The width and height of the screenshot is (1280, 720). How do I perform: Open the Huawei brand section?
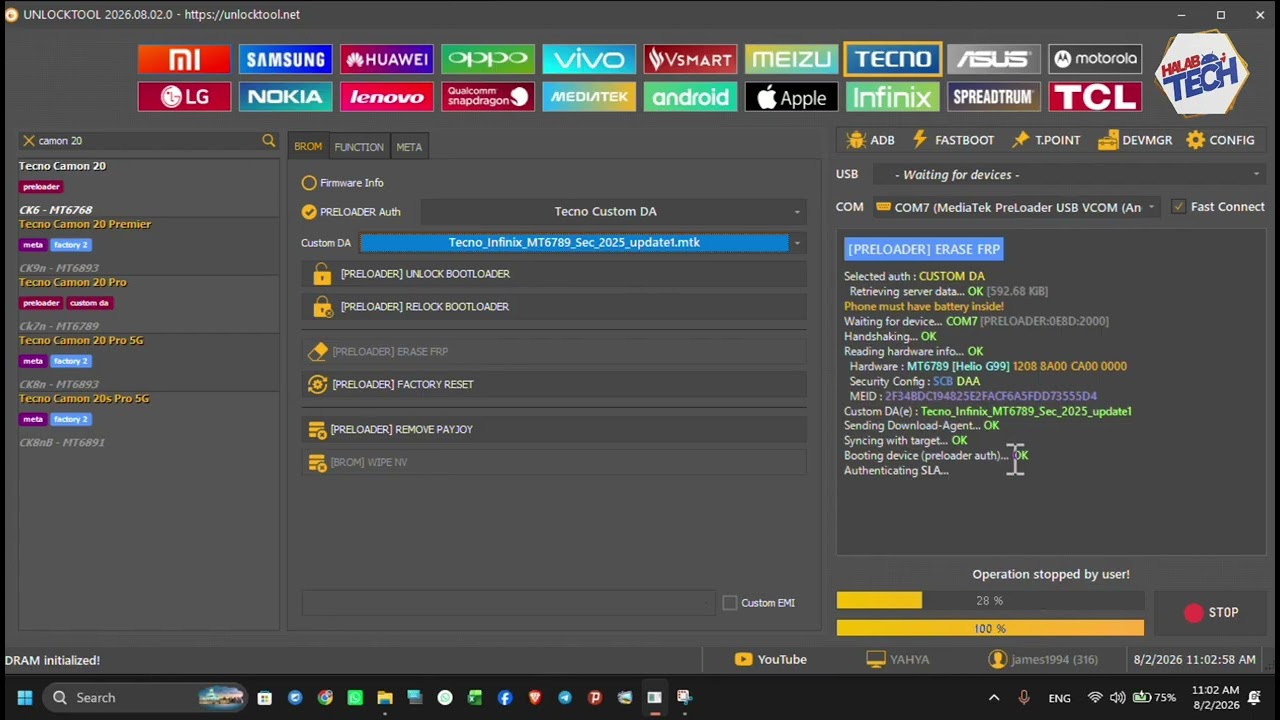click(386, 60)
